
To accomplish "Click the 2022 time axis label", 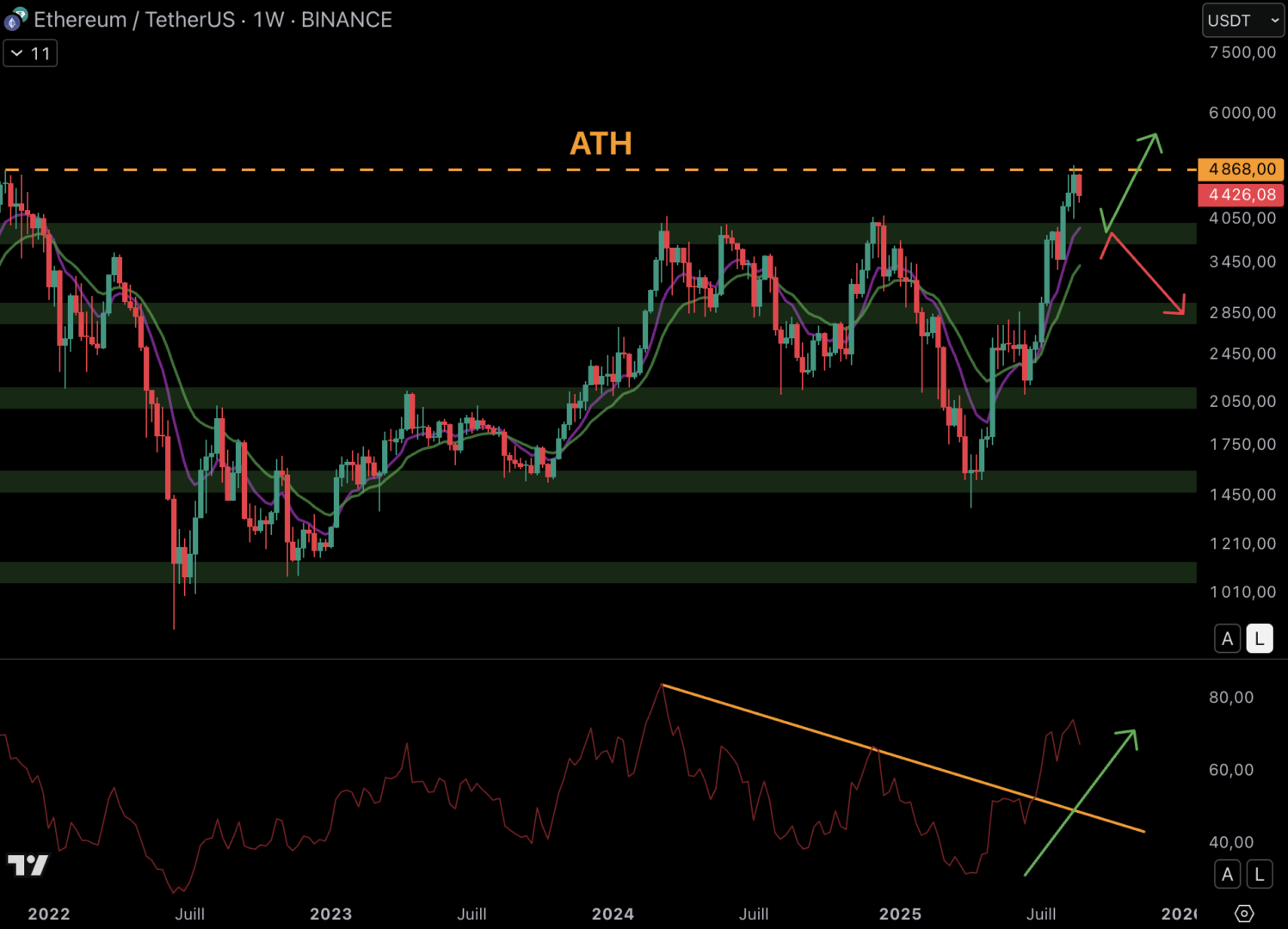I will [x=49, y=914].
